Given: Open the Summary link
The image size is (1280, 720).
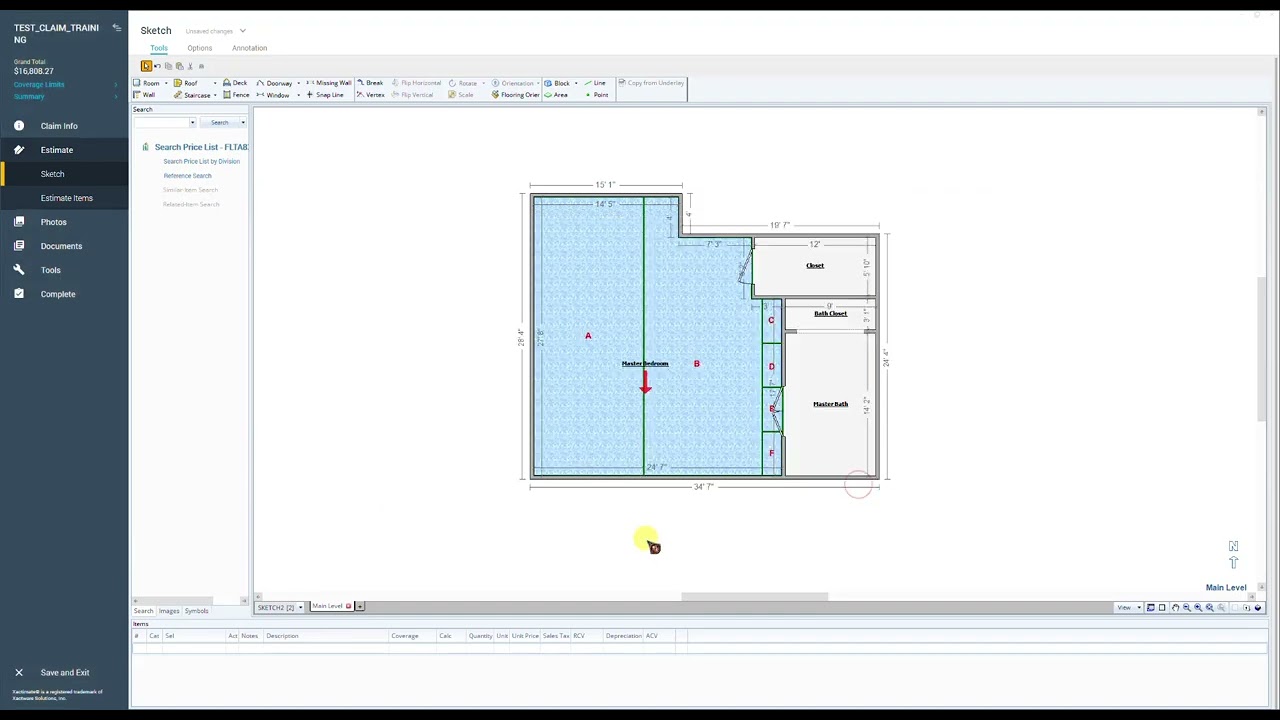Looking at the screenshot, I should click(29, 97).
